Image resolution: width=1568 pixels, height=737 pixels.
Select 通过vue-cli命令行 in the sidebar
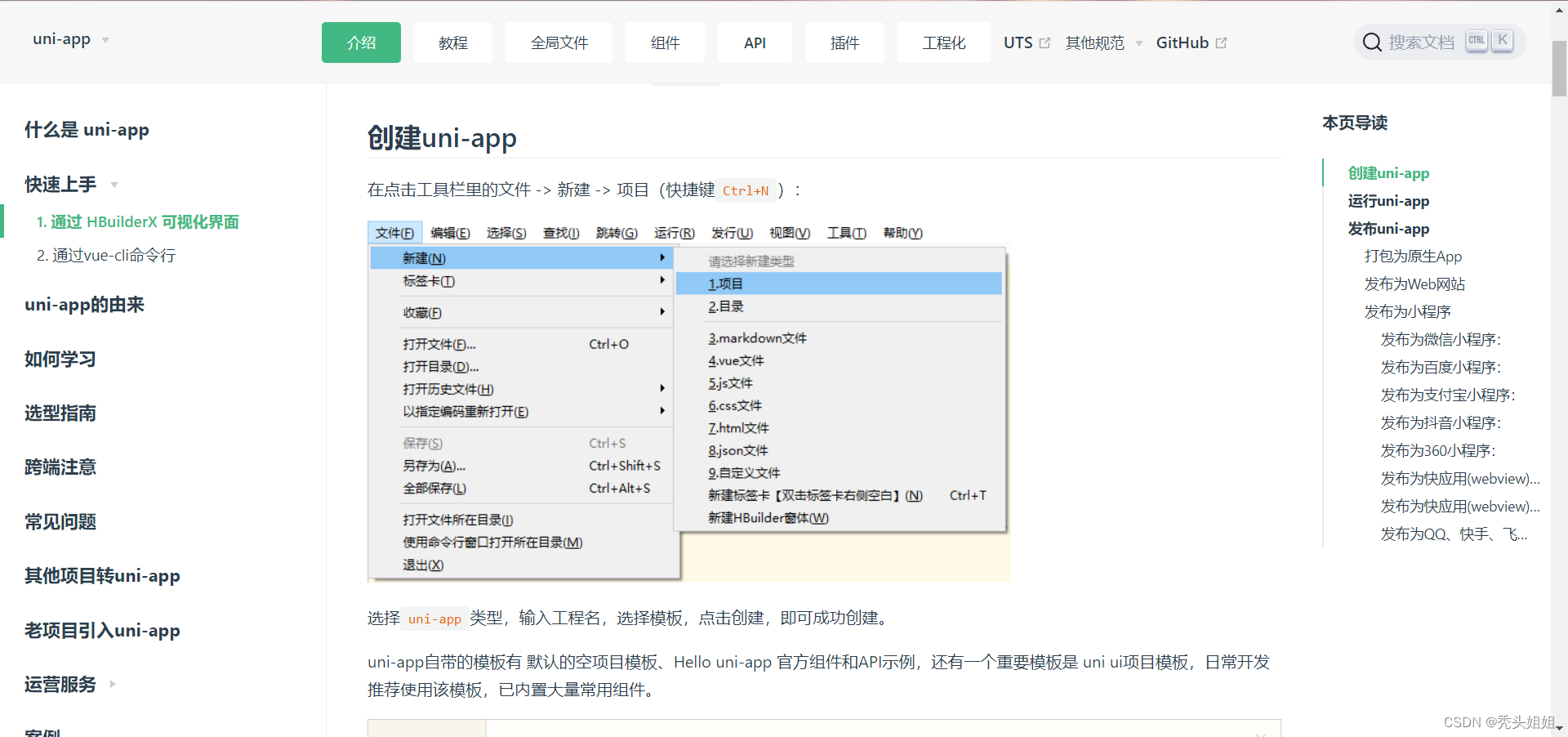pyautogui.click(x=106, y=256)
